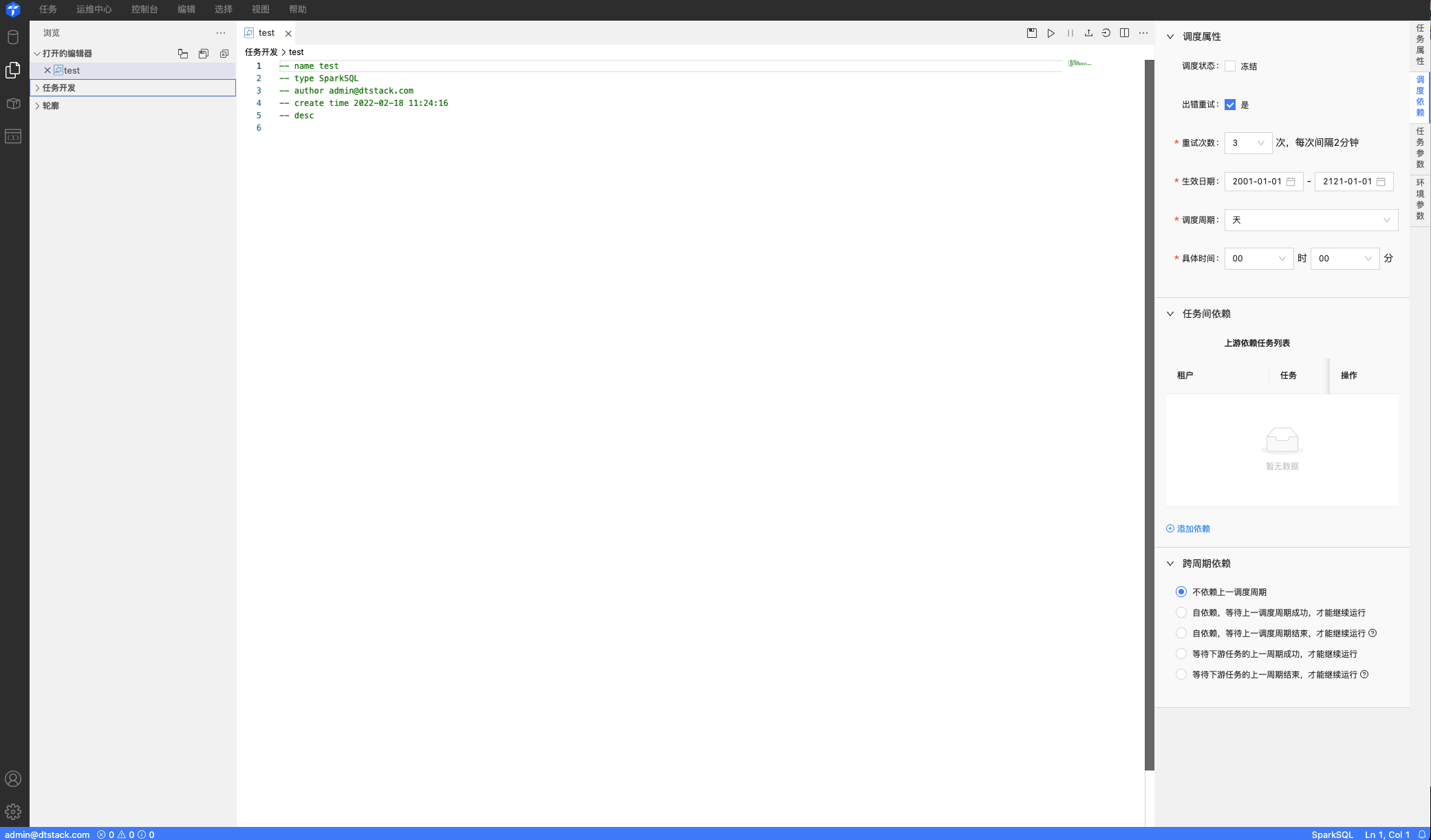Viewport: 1431px width, 840px height.
Task: Click close all editors icon
Action: point(224,54)
